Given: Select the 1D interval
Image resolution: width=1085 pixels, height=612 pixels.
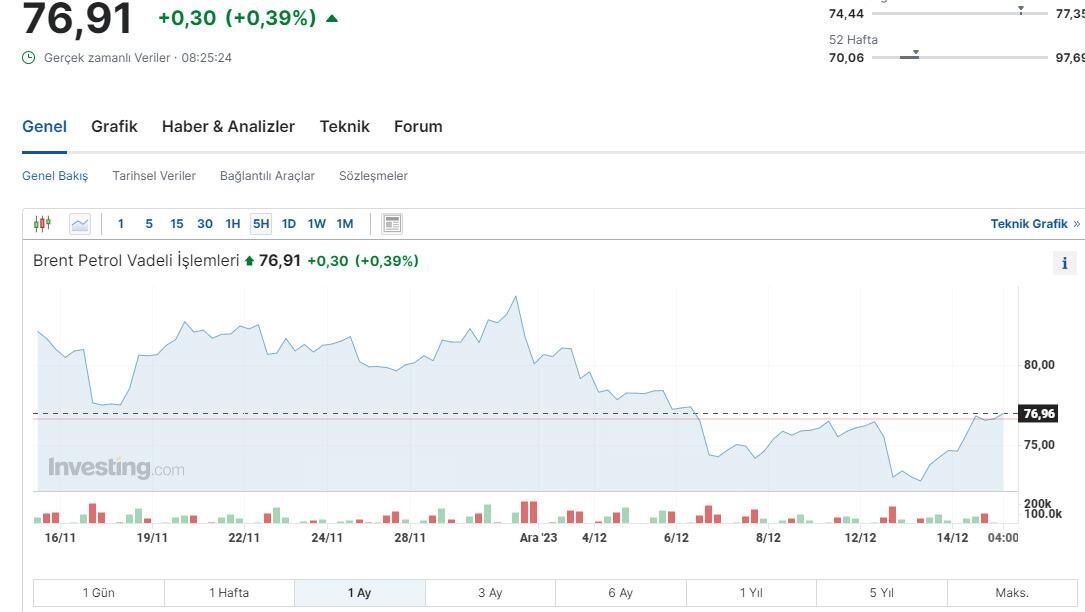Looking at the screenshot, I should click(288, 224).
